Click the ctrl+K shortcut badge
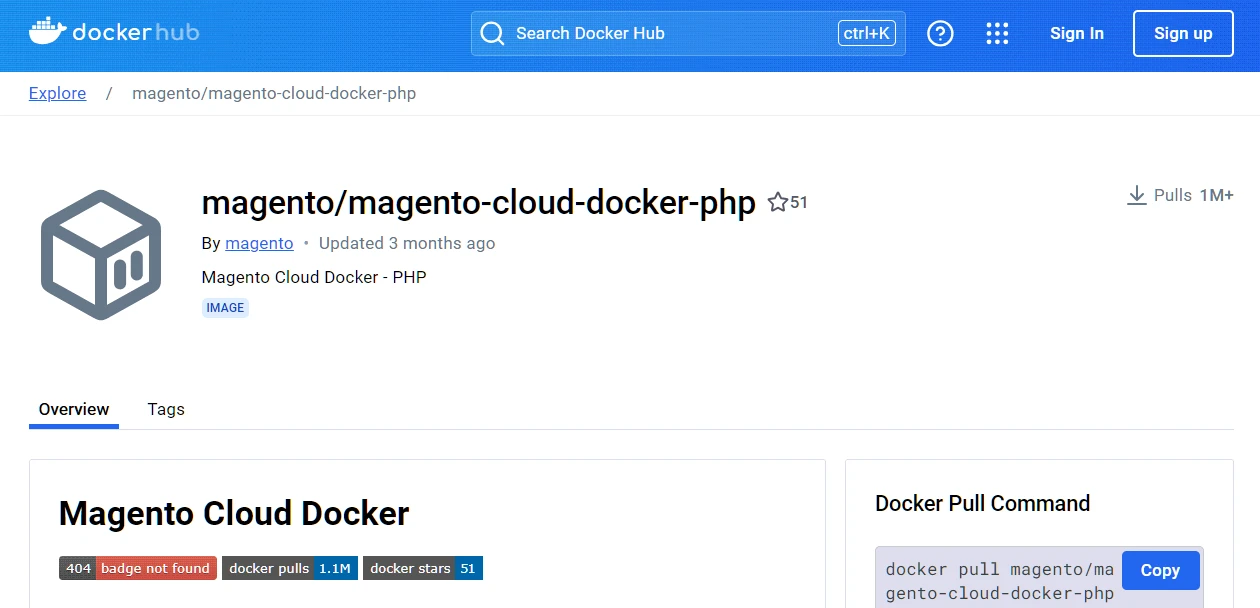1260x608 pixels. (x=866, y=33)
